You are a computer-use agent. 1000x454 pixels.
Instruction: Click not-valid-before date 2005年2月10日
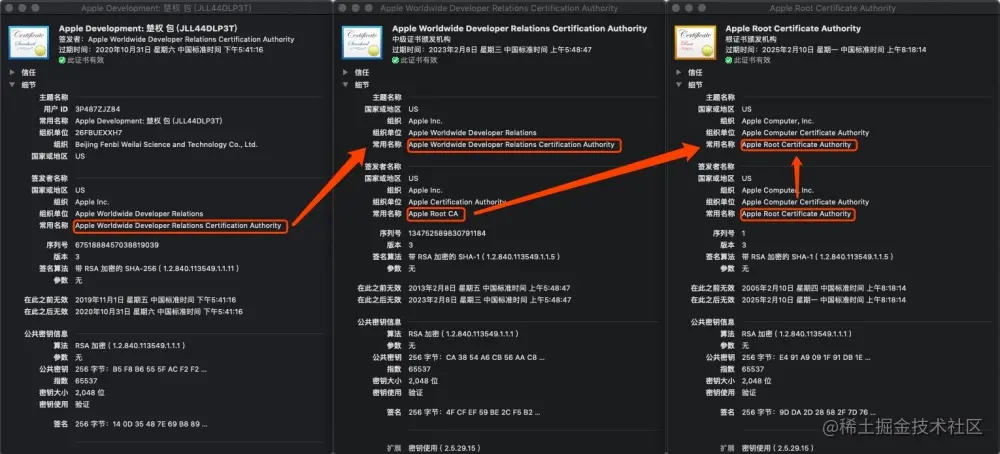pyautogui.click(x=824, y=288)
